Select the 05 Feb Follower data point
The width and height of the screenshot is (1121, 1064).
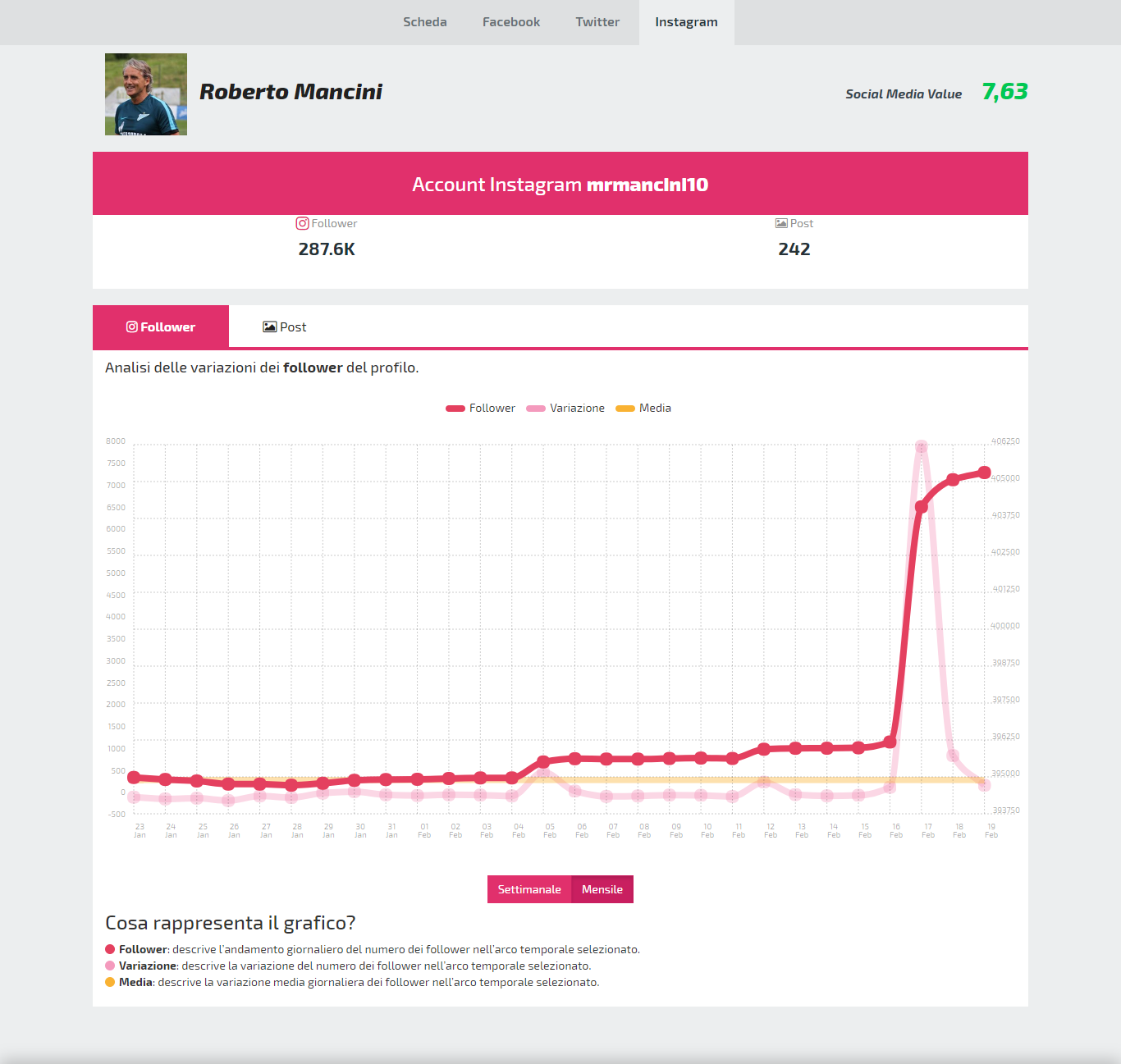(543, 761)
